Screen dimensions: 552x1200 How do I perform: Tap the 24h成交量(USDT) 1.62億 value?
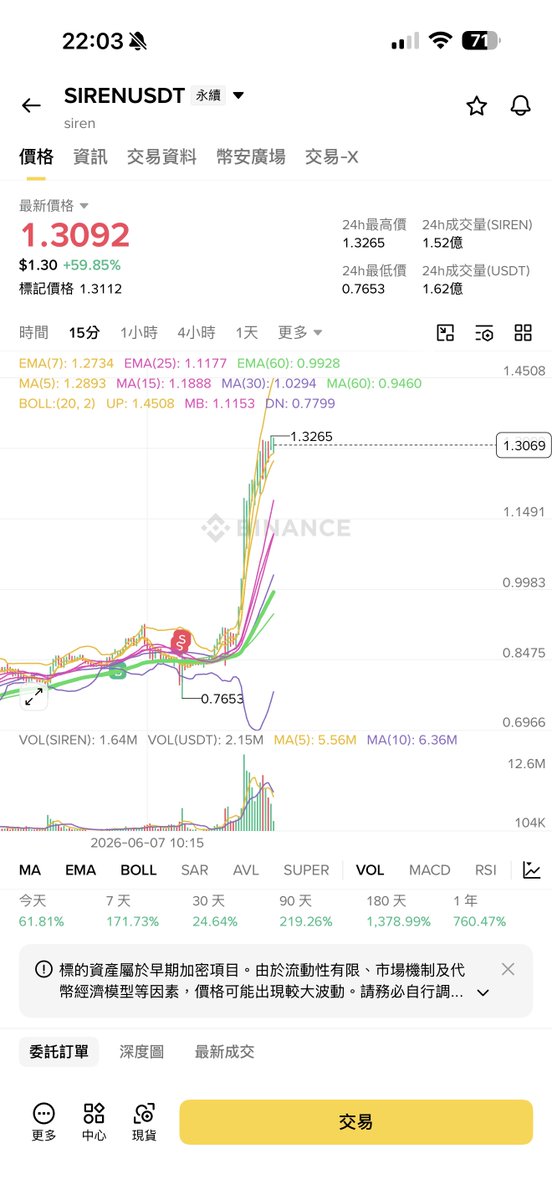click(x=443, y=289)
